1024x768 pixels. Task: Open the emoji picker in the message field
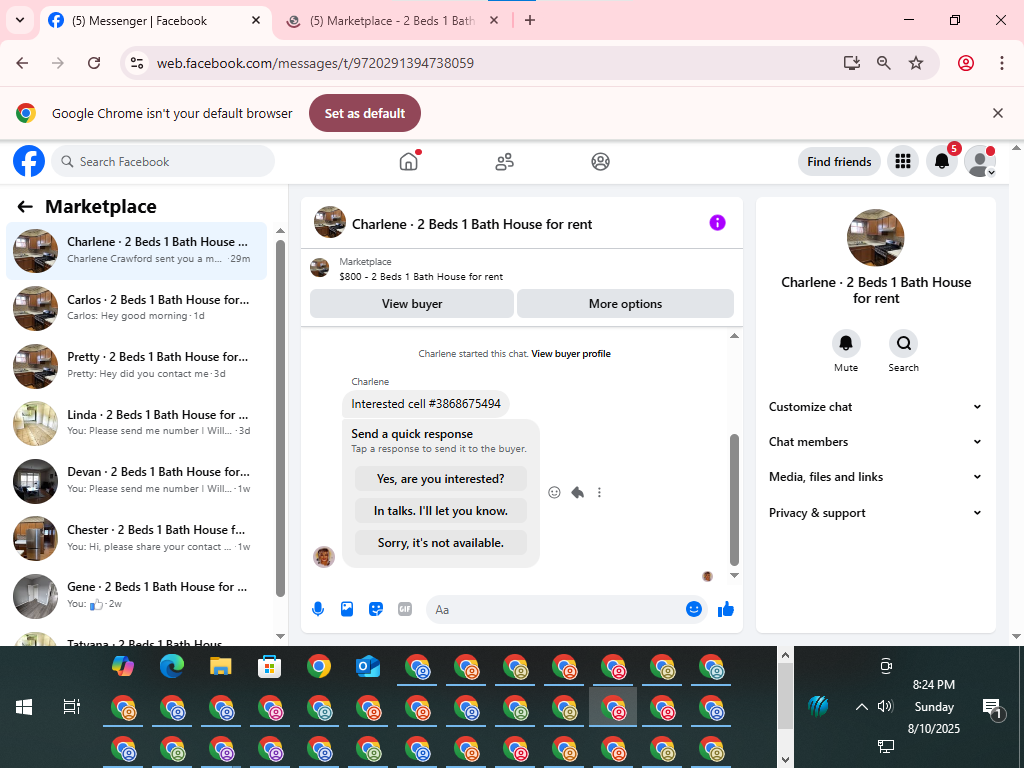coord(694,609)
